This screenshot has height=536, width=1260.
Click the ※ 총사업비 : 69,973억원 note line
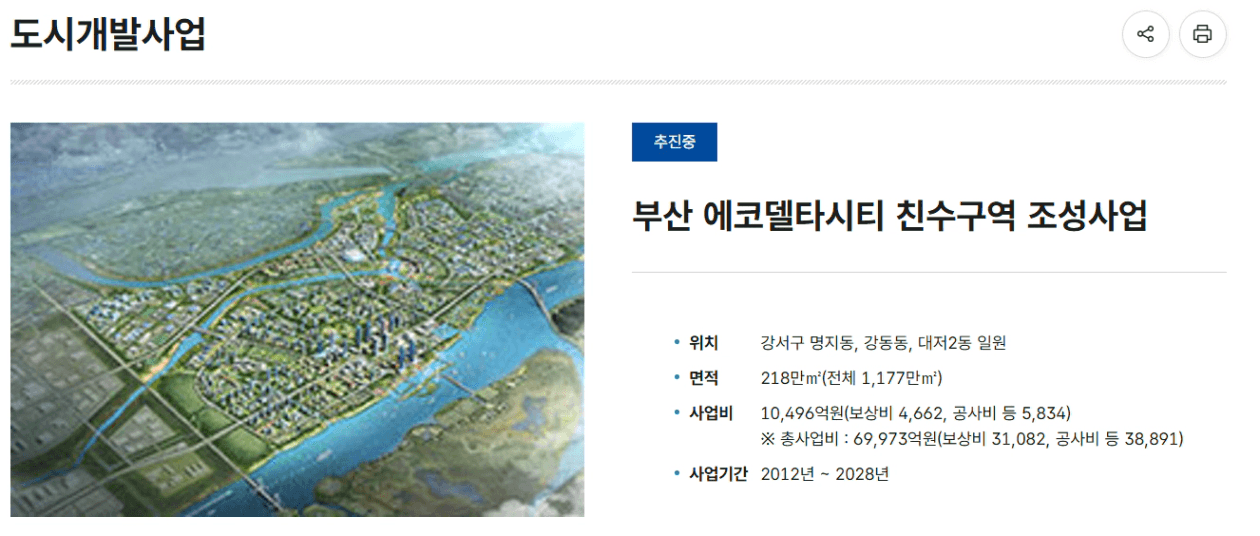[972, 439]
